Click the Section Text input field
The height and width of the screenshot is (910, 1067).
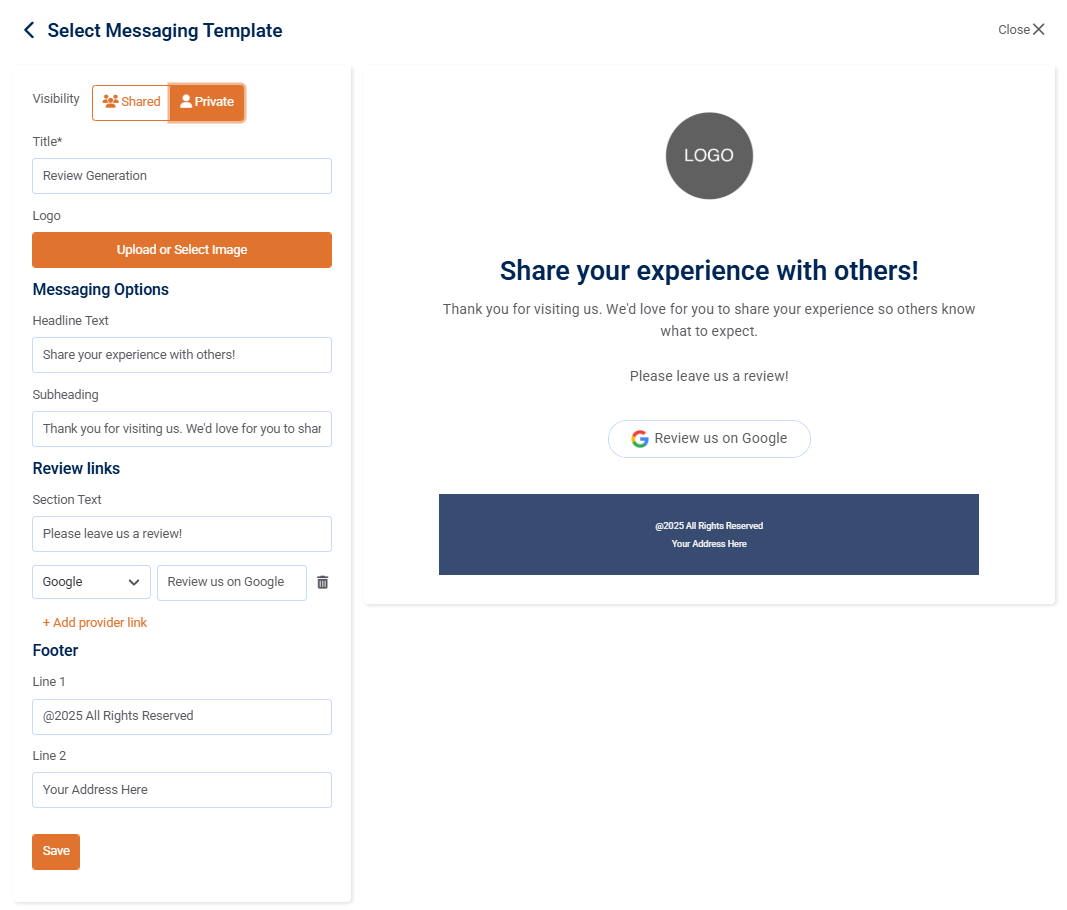click(182, 534)
